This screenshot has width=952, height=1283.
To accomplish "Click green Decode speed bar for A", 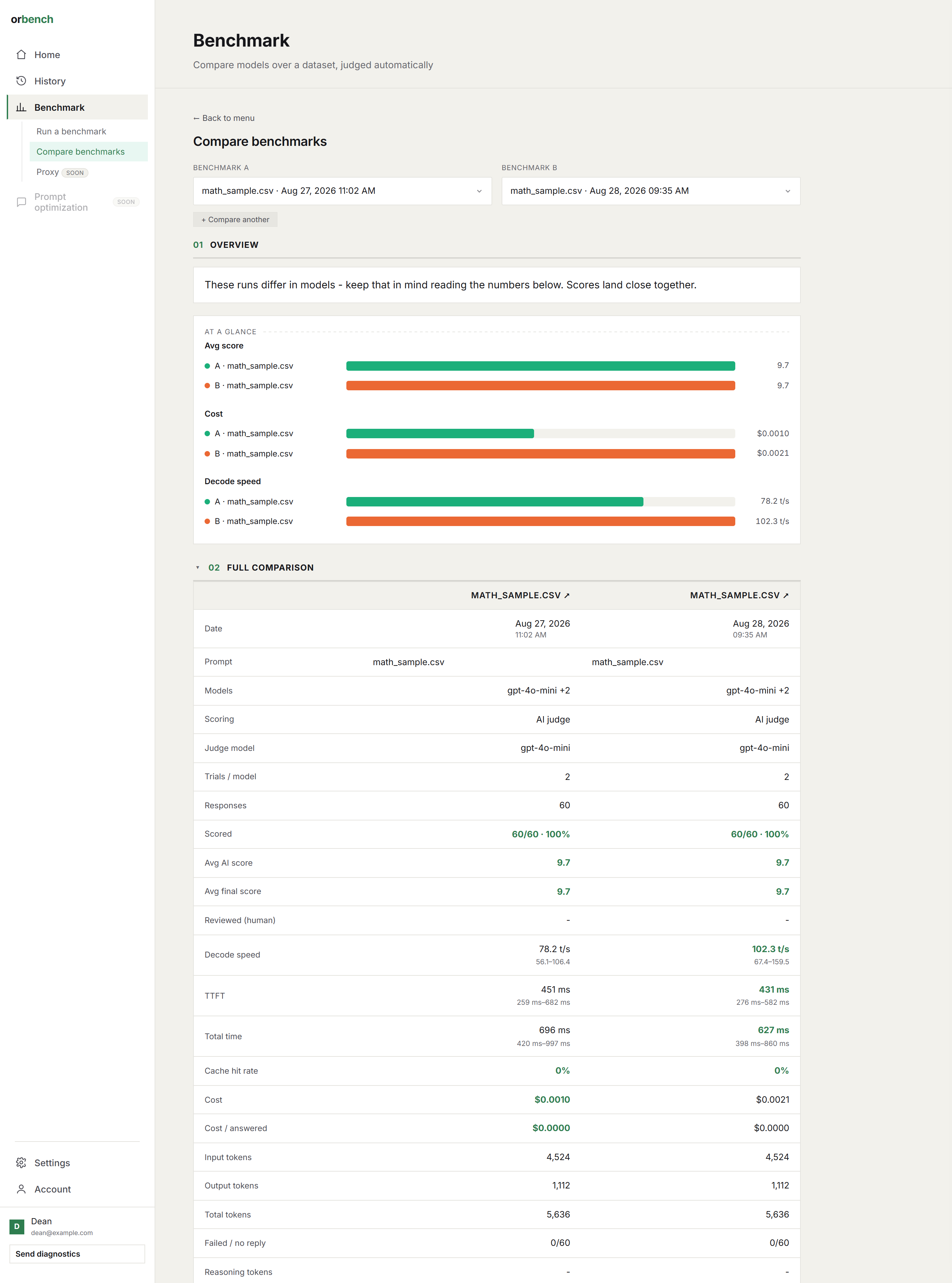I will pos(495,501).
